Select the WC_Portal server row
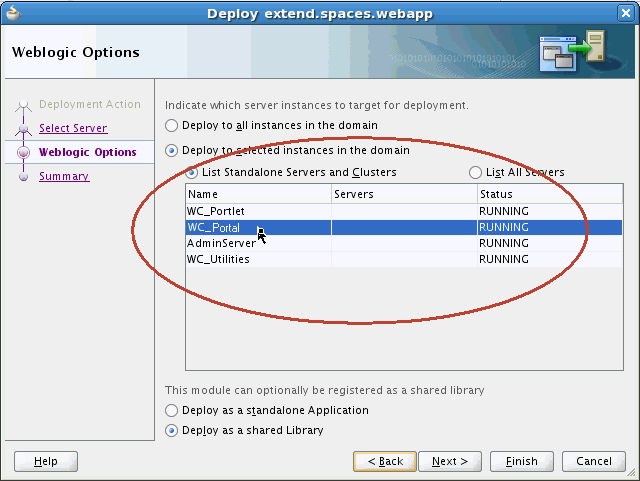The image size is (640, 481). coord(404,227)
